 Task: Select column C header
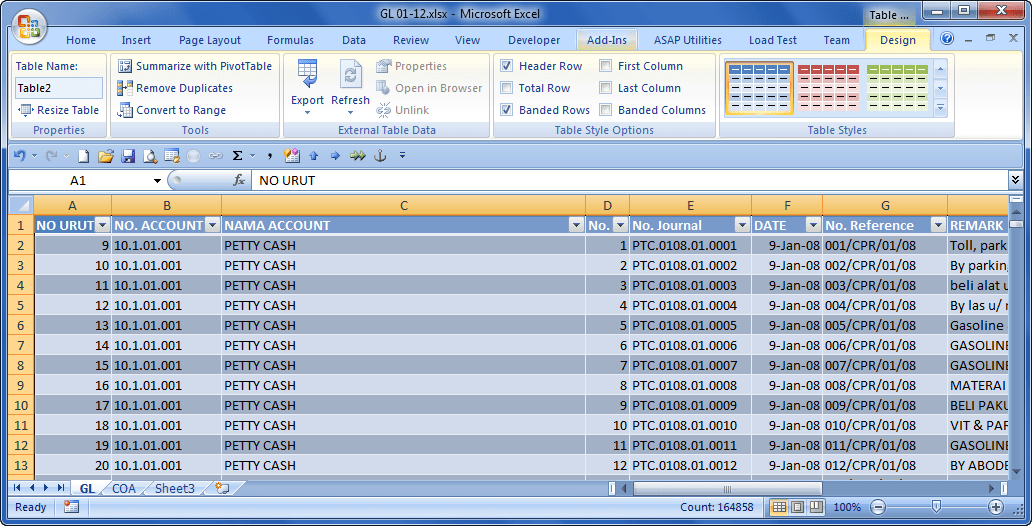403,205
